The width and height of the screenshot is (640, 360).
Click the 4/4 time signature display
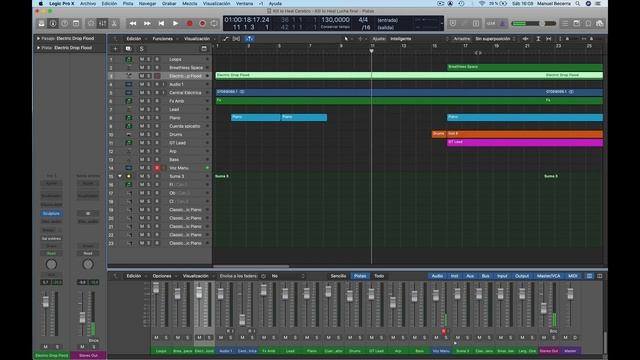(363, 20)
